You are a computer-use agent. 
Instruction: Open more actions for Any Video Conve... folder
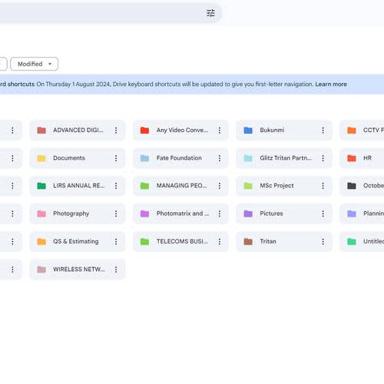click(x=220, y=130)
